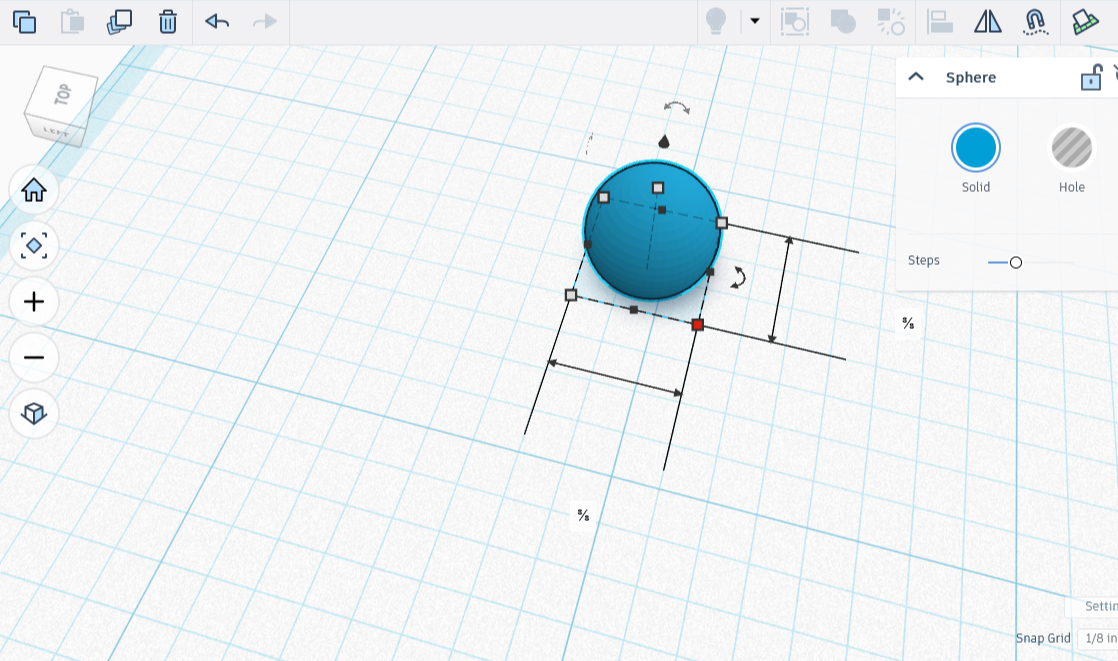The height and width of the screenshot is (661, 1118).
Task: Click the sphere width dimension field
Action: pyautogui.click(x=585, y=517)
